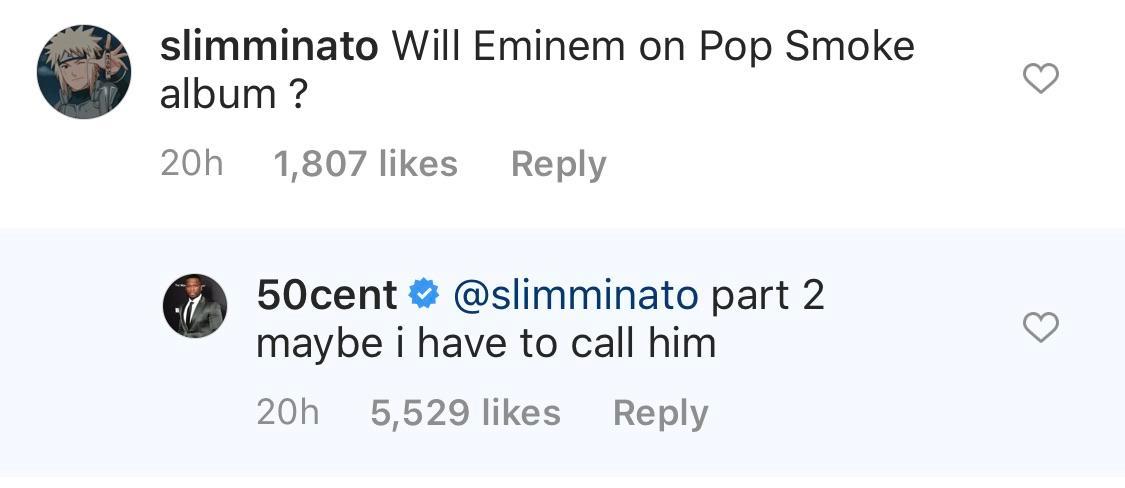Click the "album ?" text line
The height and width of the screenshot is (488, 1125).
coord(232,95)
